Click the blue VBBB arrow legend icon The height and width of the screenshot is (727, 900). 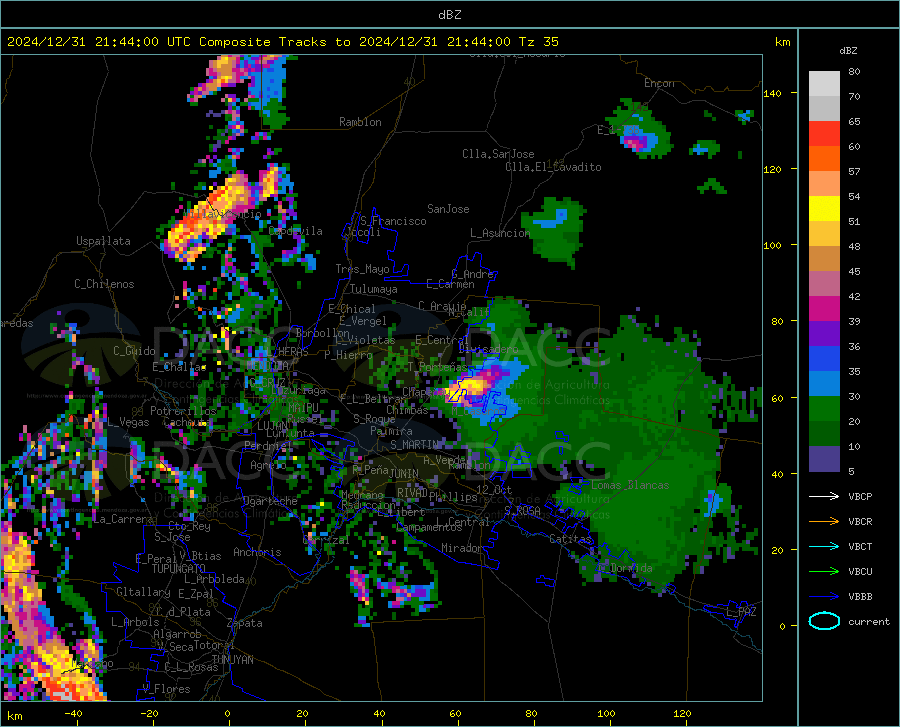point(824,597)
